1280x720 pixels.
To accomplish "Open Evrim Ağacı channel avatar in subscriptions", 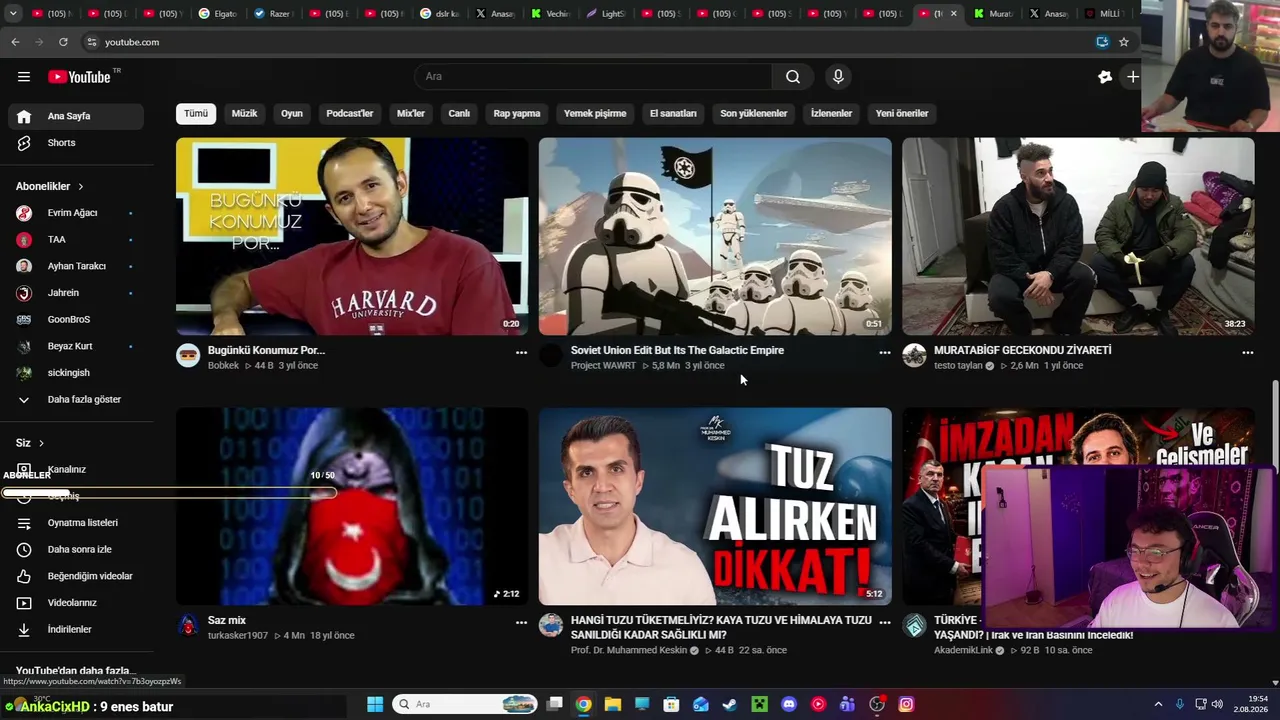I will click(x=25, y=213).
